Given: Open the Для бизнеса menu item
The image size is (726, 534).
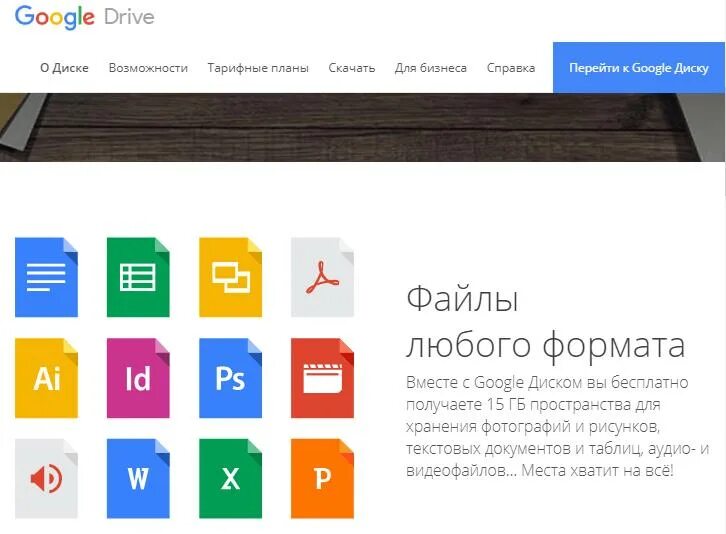Looking at the screenshot, I should pos(431,68).
